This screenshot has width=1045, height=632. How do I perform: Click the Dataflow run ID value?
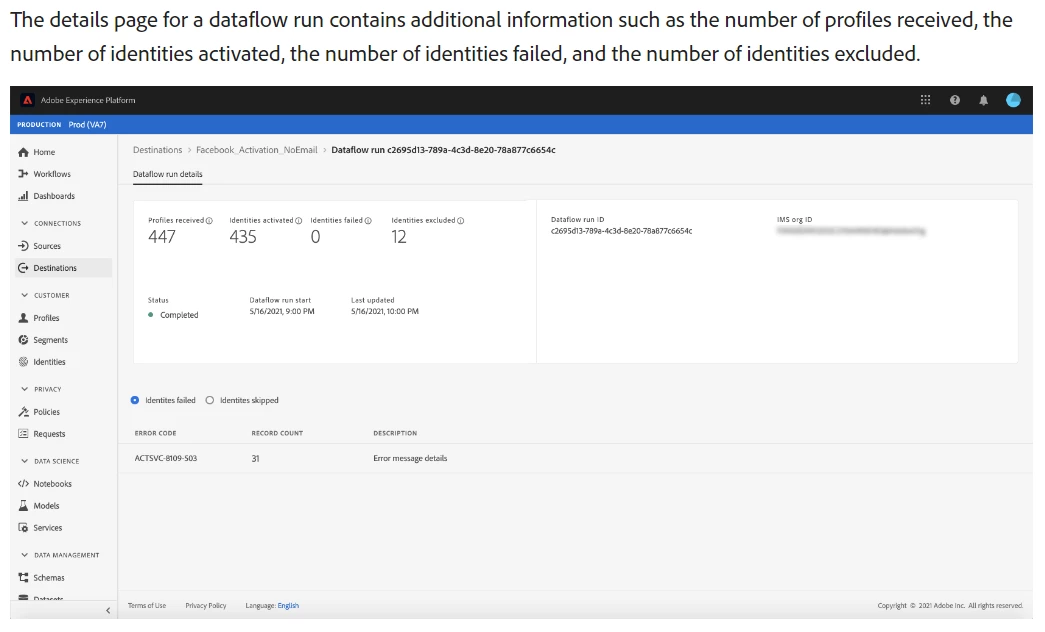tap(621, 231)
